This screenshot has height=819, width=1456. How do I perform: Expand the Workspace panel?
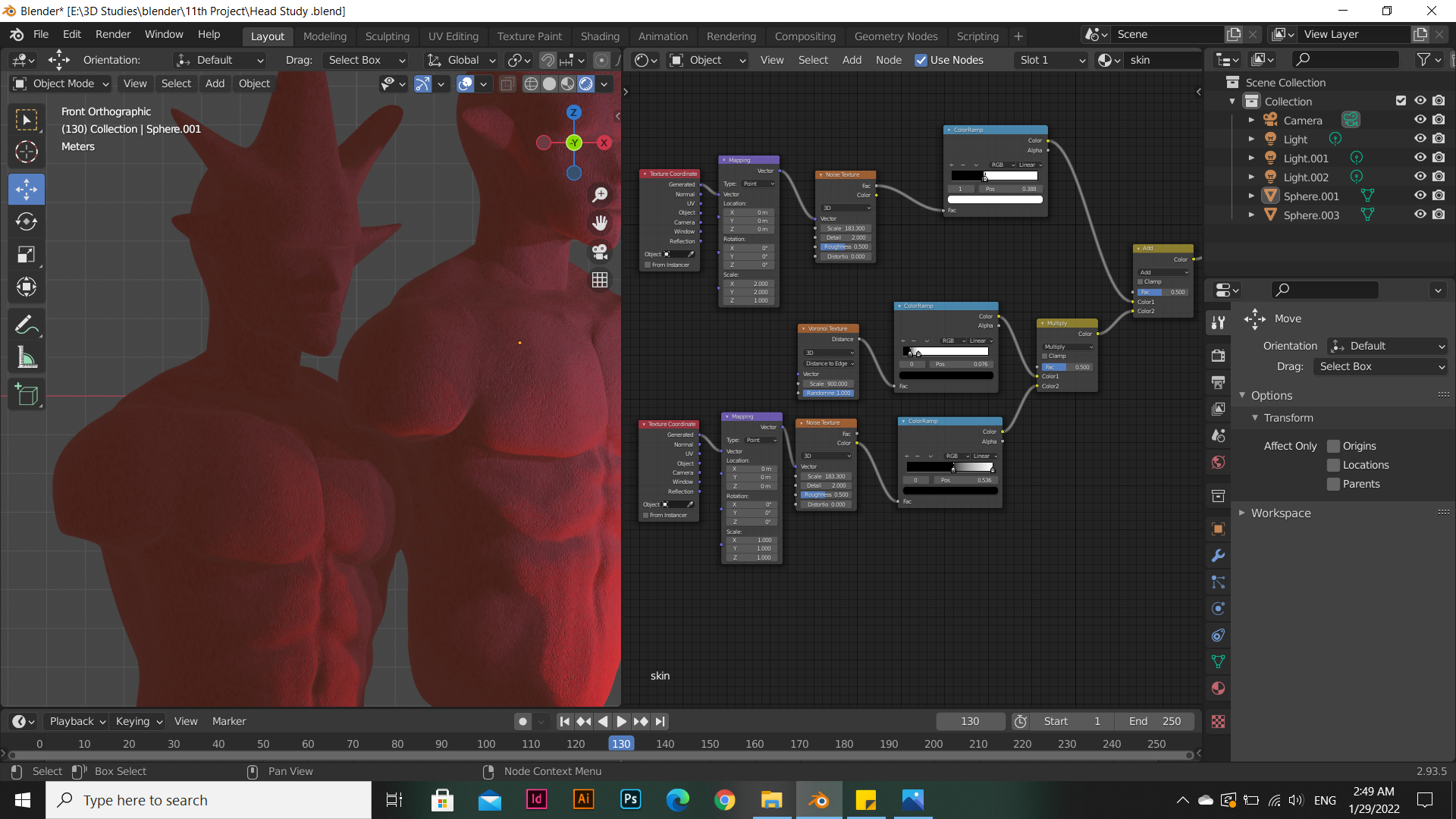pyautogui.click(x=1281, y=513)
